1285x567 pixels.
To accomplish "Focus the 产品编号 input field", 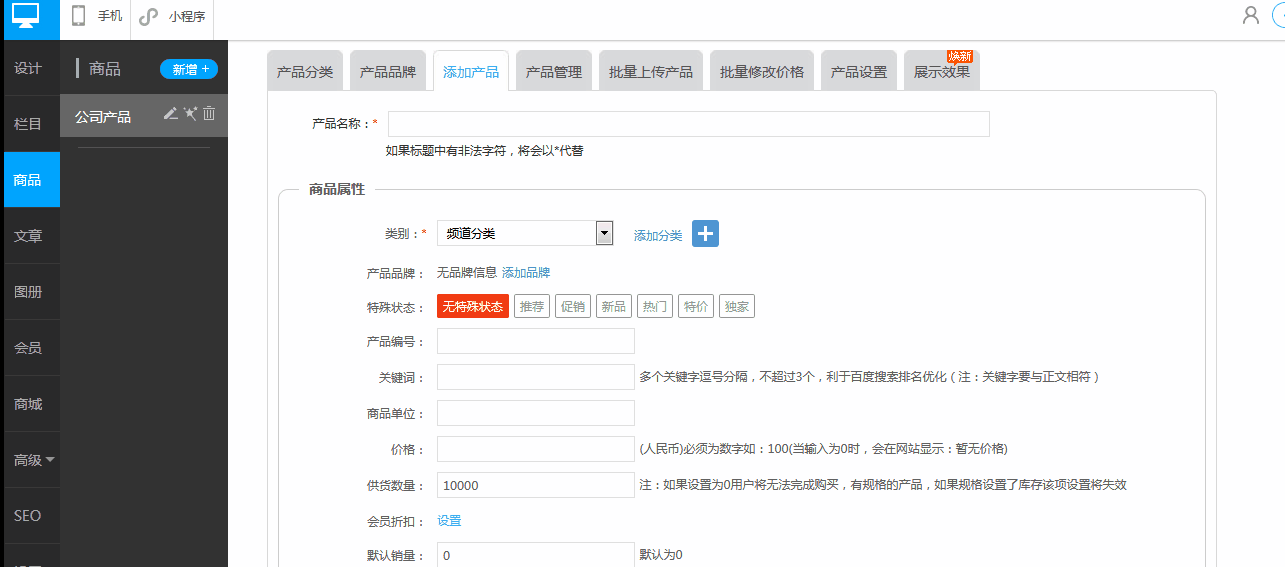I will tap(536, 341).
